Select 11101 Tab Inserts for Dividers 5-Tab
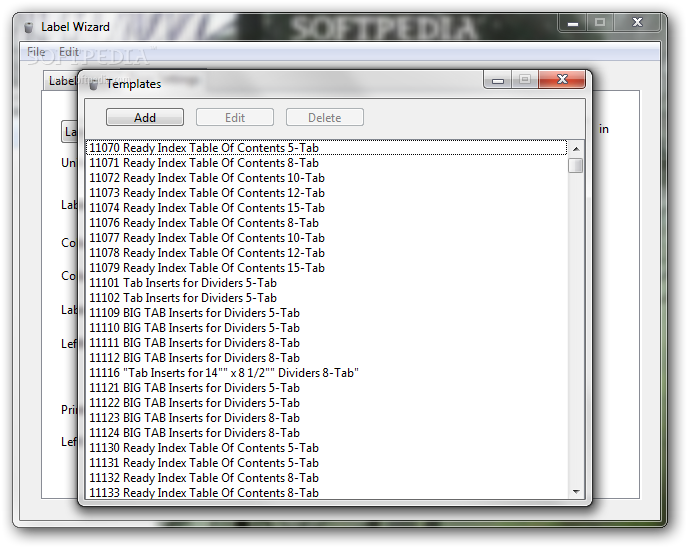688x548 pixels. tap(326, 283)
